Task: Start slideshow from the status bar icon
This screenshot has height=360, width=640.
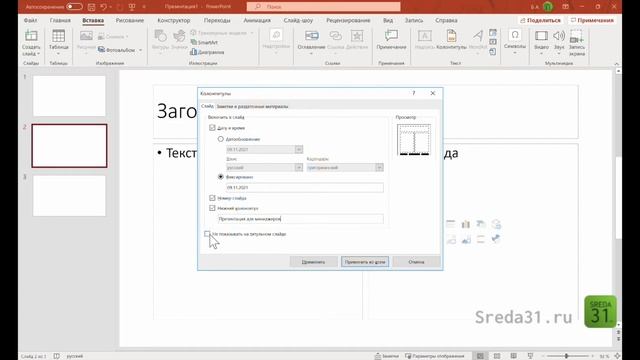Action: pos(530,356)
